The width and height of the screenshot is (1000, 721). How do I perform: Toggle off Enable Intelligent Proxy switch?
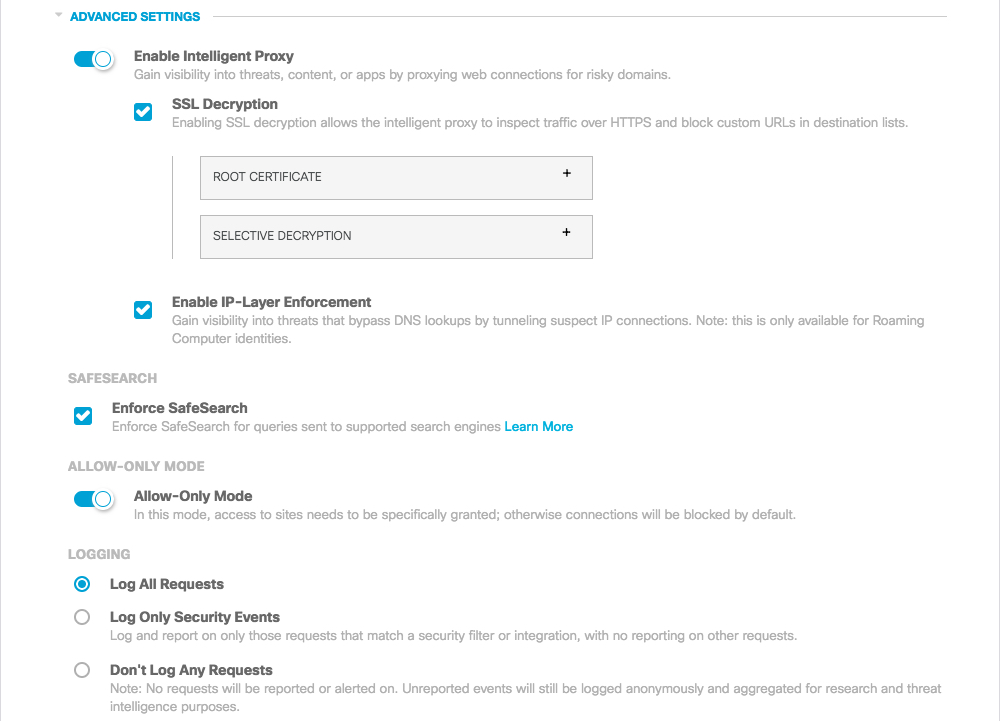pos(94,59)
